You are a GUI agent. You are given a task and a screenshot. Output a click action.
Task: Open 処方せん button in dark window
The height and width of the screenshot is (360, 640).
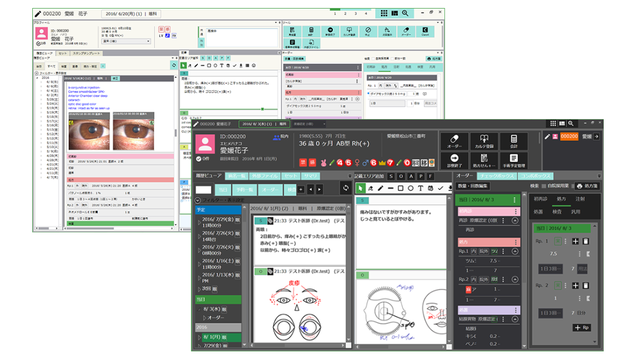[x=484, y=160]
